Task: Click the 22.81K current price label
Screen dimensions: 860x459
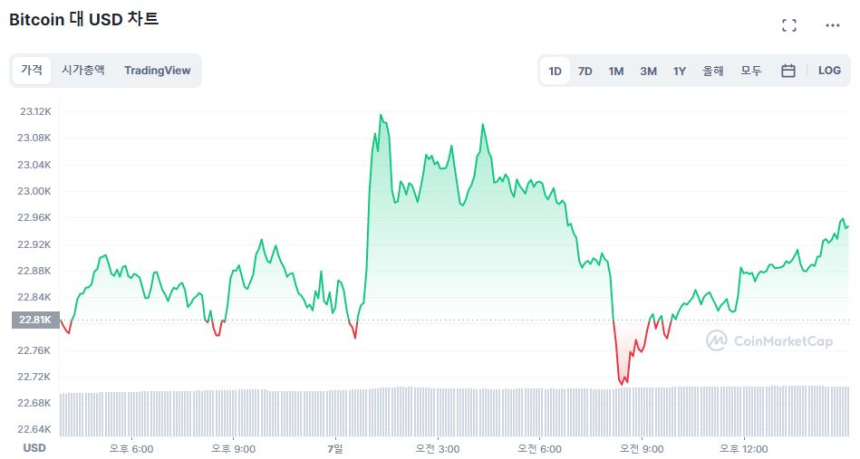Action: click(34, 320)
